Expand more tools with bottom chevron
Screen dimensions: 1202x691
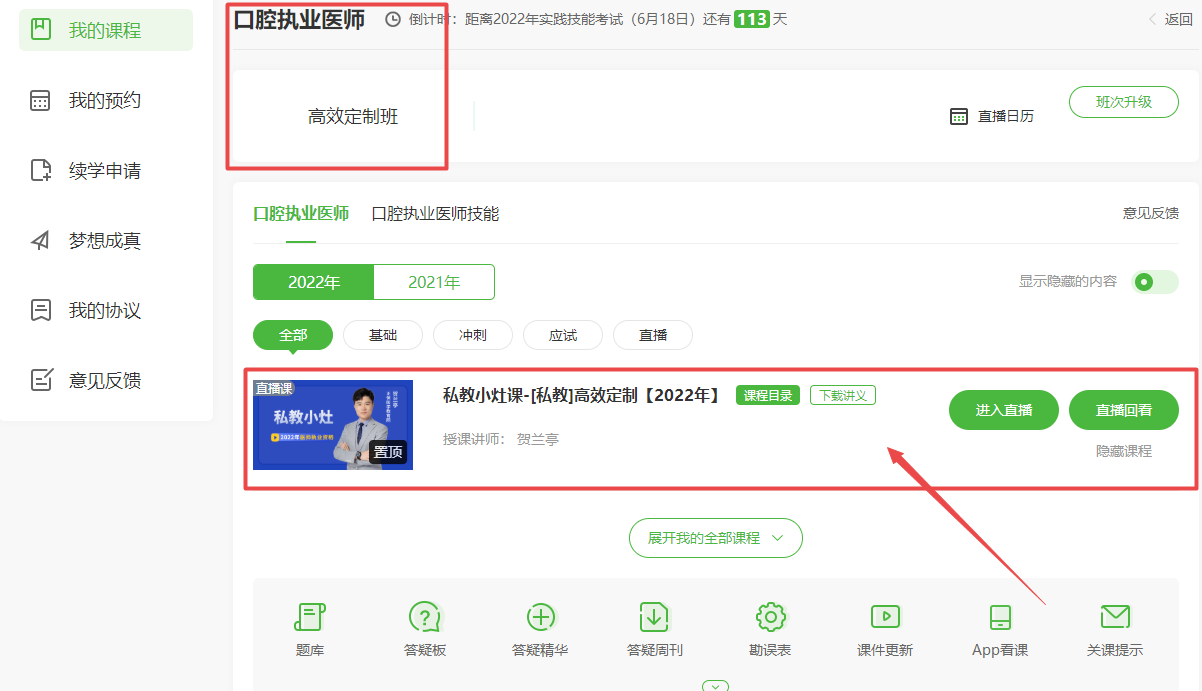click(715, 686)
